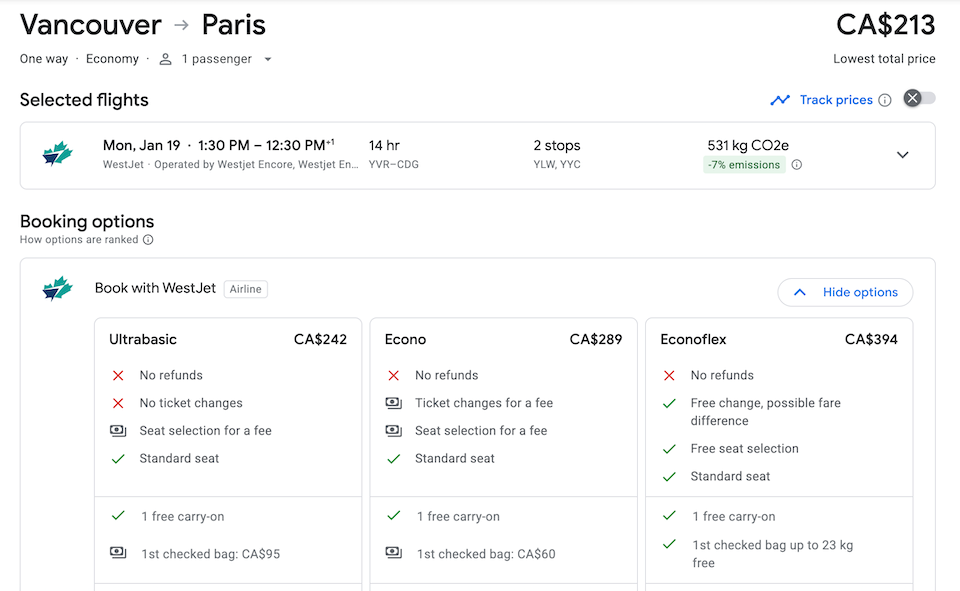
Task: Click the How options are ranked text
Action: click(x=79, y=240)
